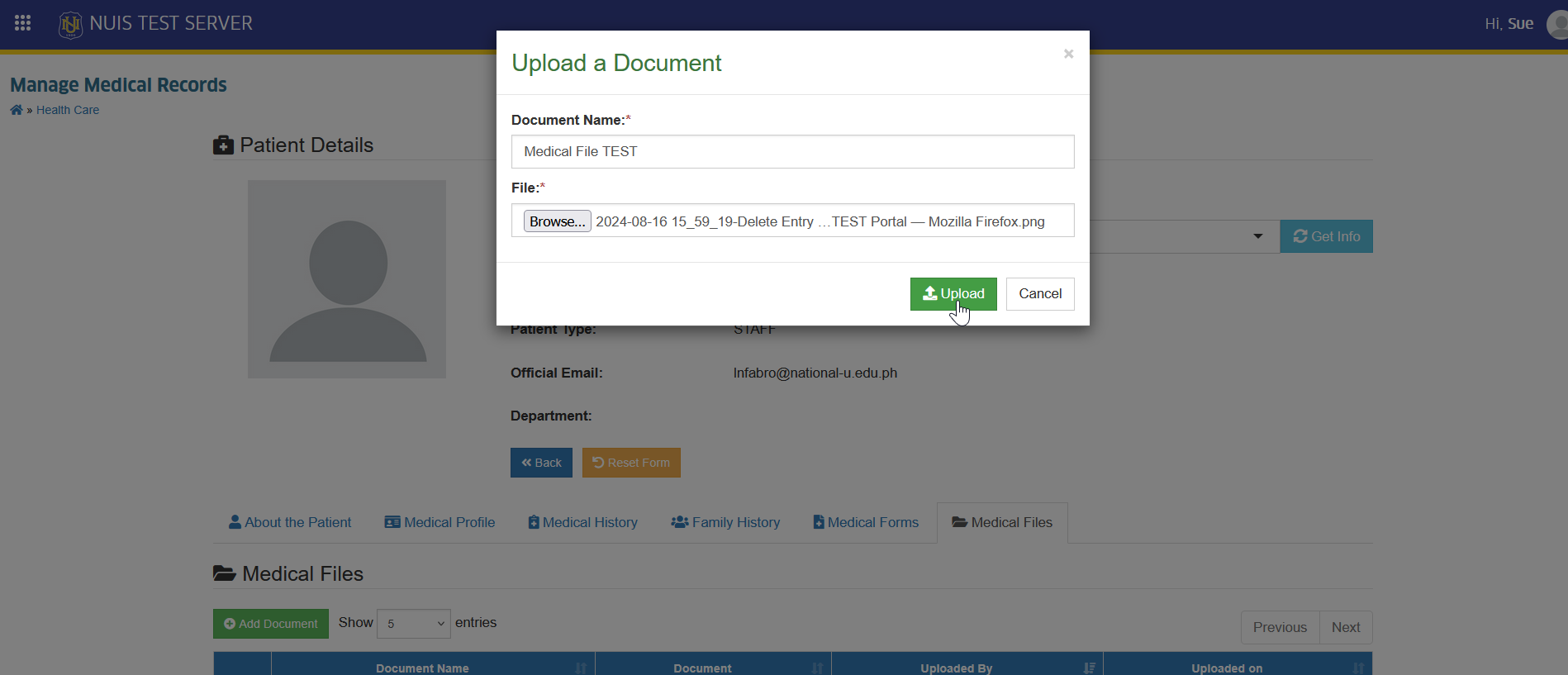Click in the Document Name field

pyautogui.click(x=793, y=151)
